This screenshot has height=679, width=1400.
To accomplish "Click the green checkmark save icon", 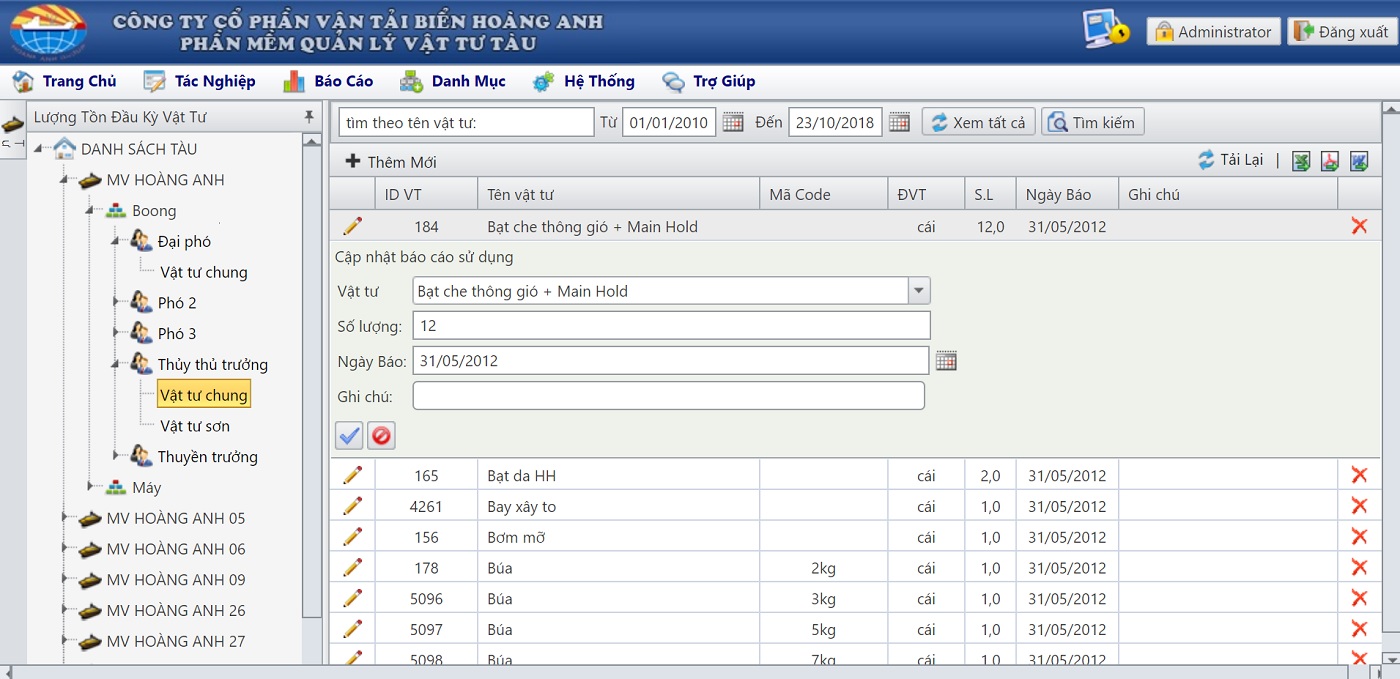I will [x=349, y=436].
